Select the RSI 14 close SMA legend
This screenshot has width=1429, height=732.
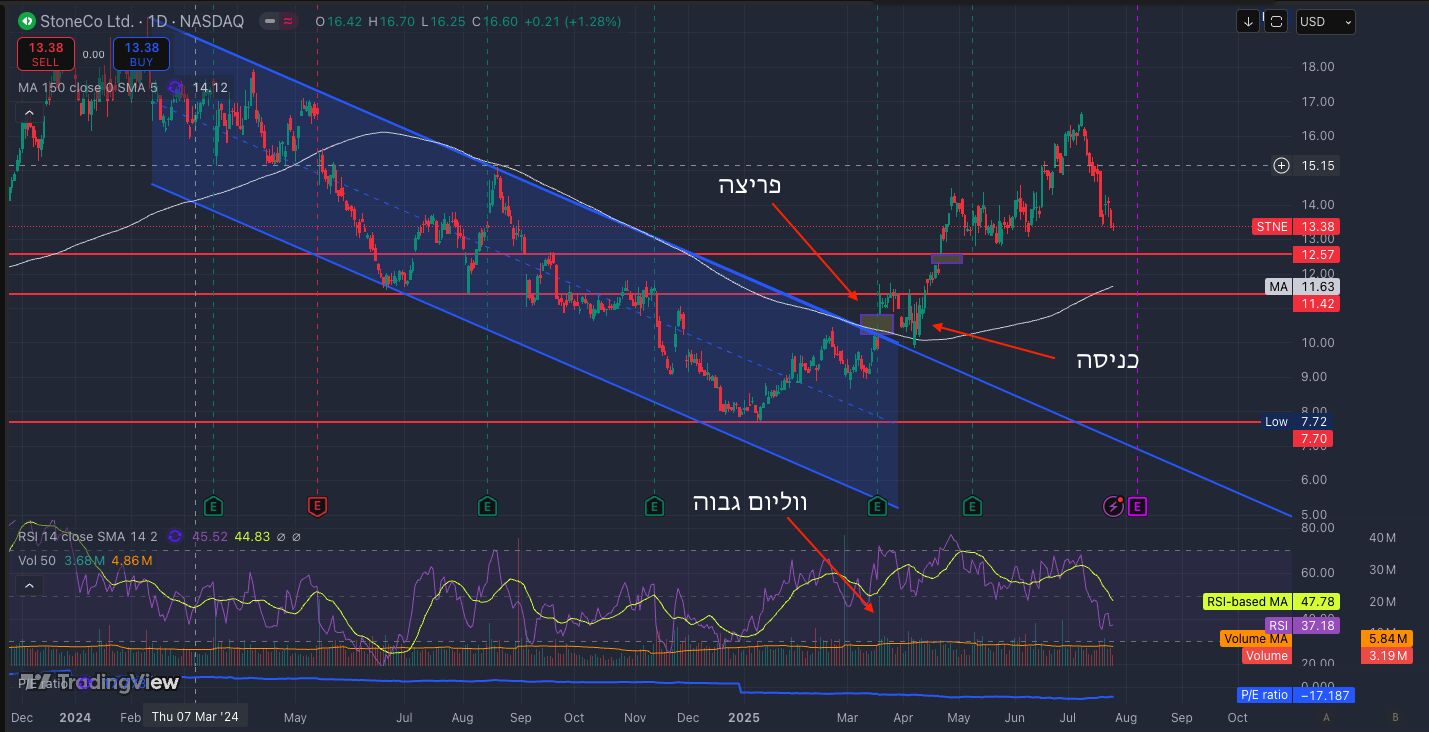[x=88, y=536]
